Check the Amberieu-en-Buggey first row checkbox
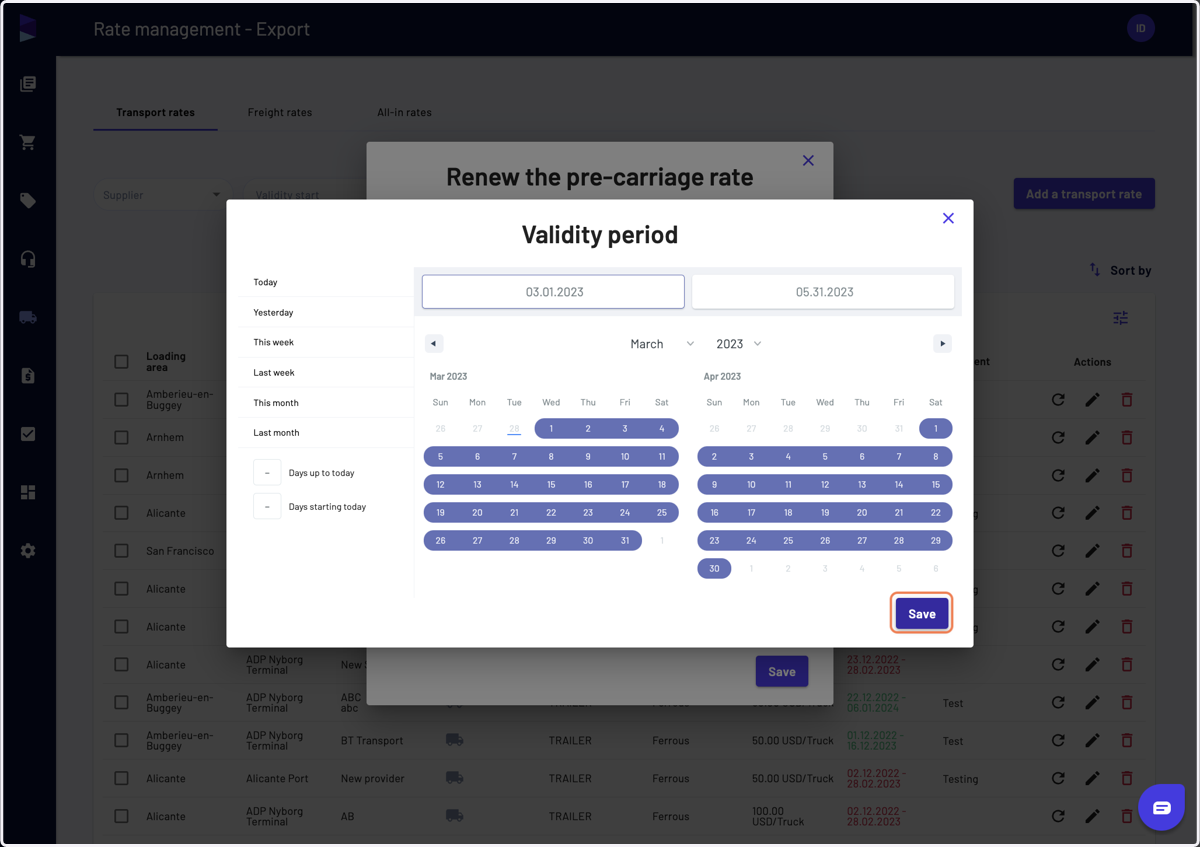 click(x=121, y=399)
